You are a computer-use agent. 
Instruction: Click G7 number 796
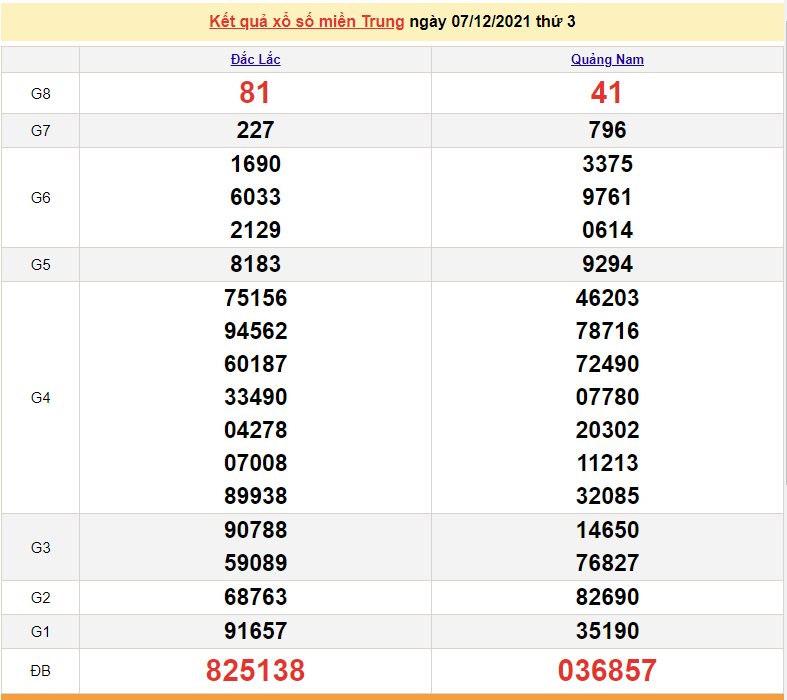tap(607, 130)
